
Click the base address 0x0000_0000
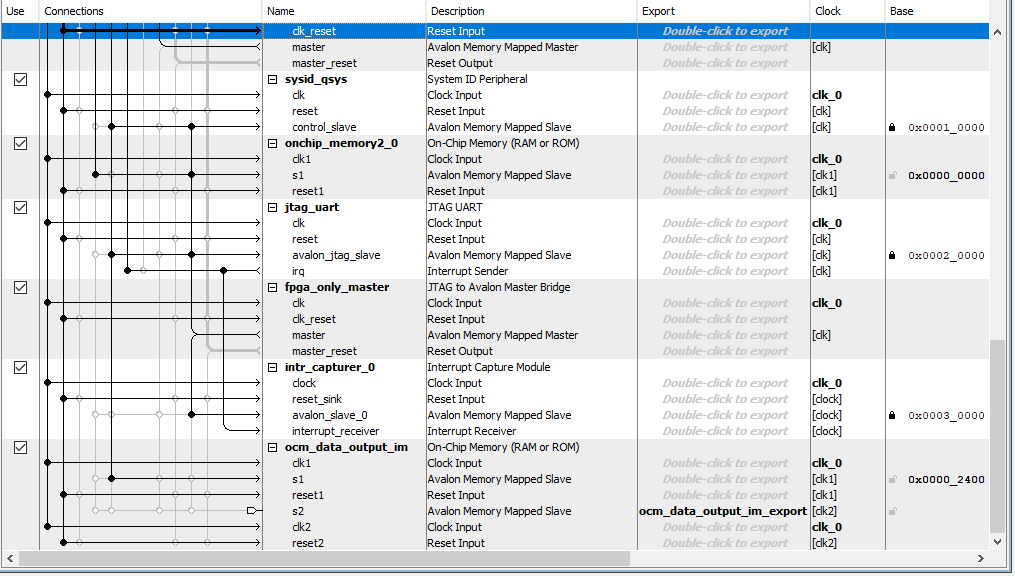coord(946,175)
